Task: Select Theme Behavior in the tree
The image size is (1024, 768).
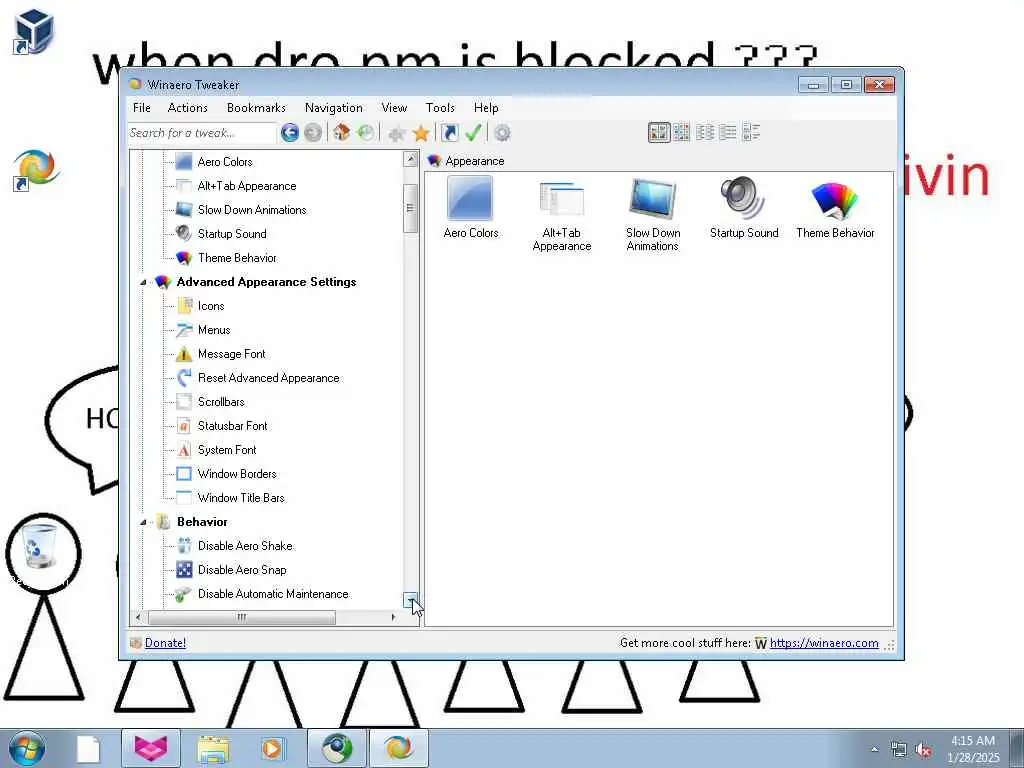Action: 237,258
